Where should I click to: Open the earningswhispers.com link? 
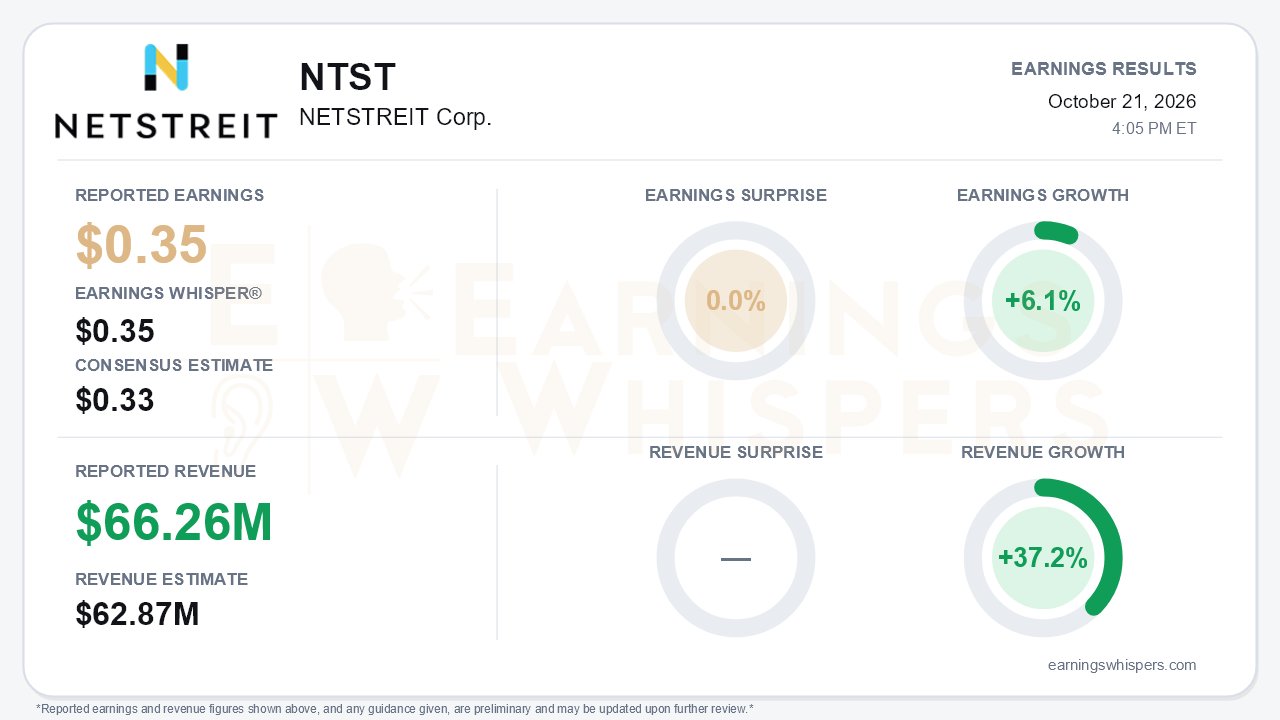1122,665
